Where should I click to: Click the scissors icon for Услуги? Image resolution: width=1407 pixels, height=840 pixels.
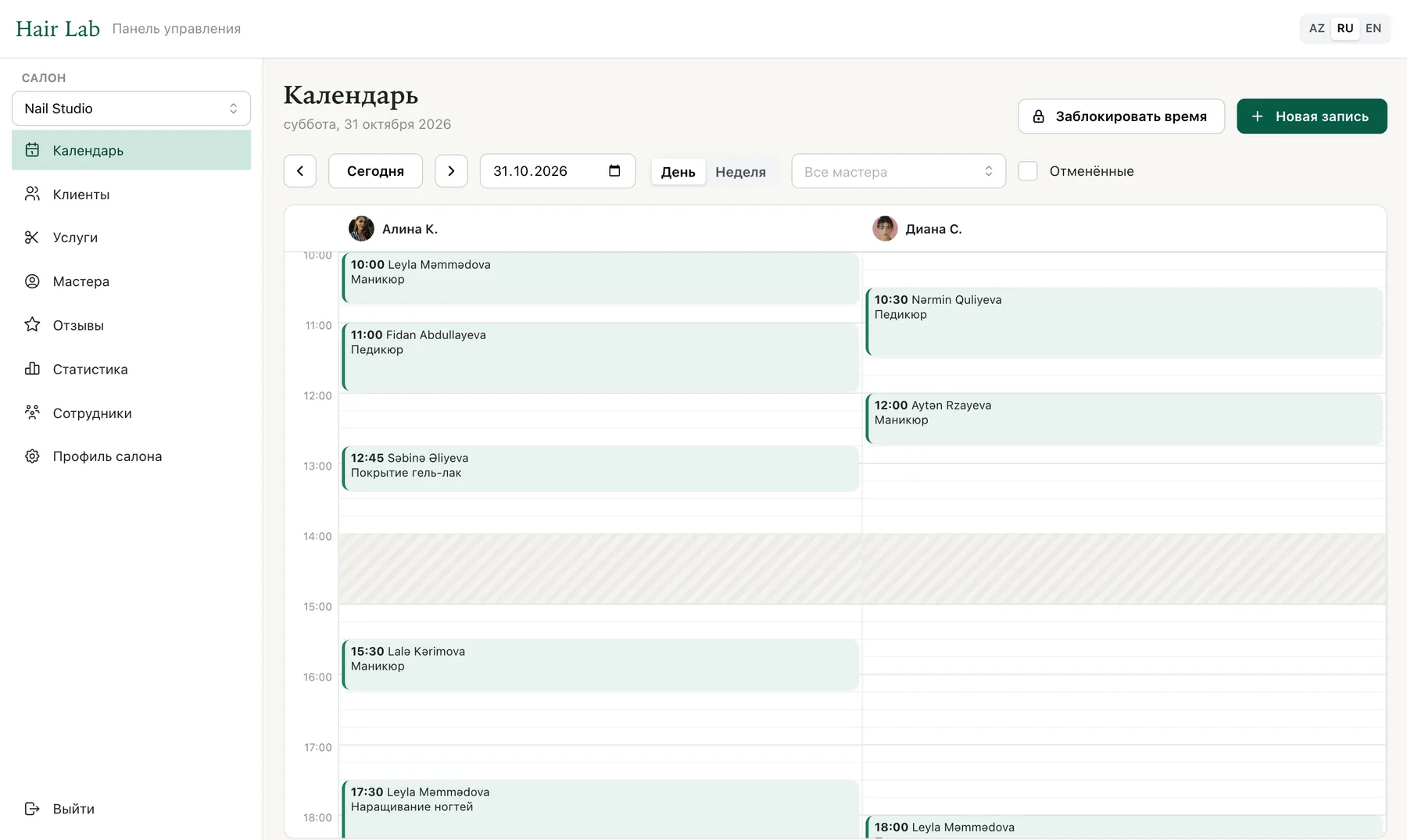pos(32,238)
